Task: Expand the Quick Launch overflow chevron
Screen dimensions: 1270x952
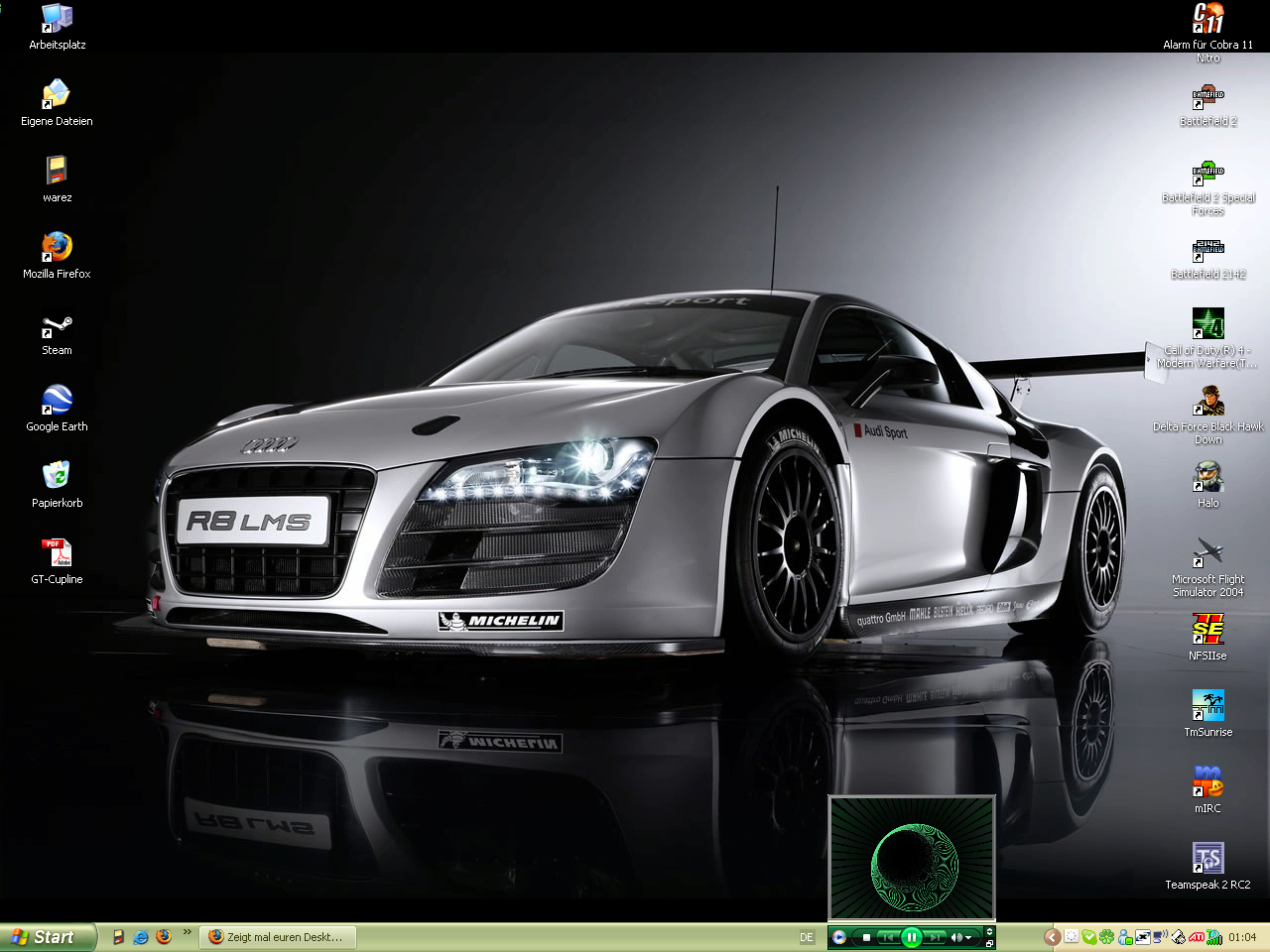Action: pos(187,932)
